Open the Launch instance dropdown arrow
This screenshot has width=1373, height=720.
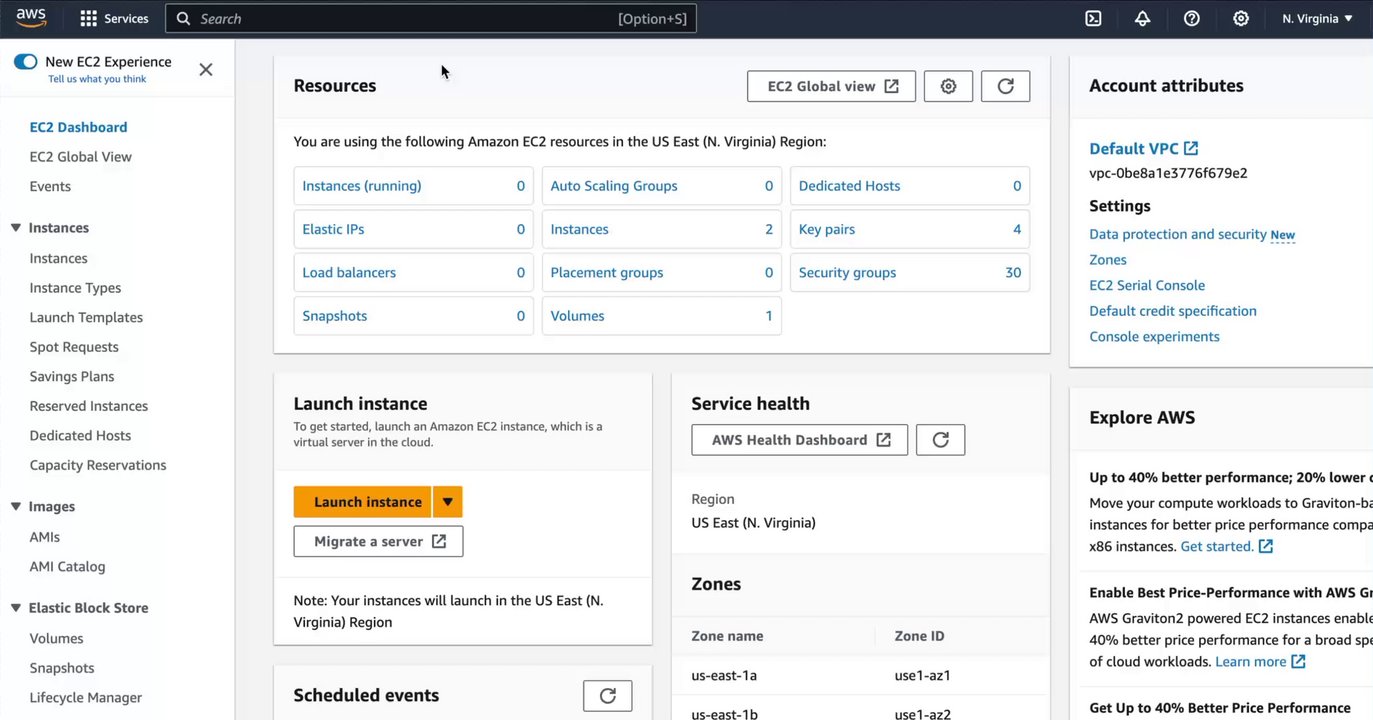(x=448, y=502)
